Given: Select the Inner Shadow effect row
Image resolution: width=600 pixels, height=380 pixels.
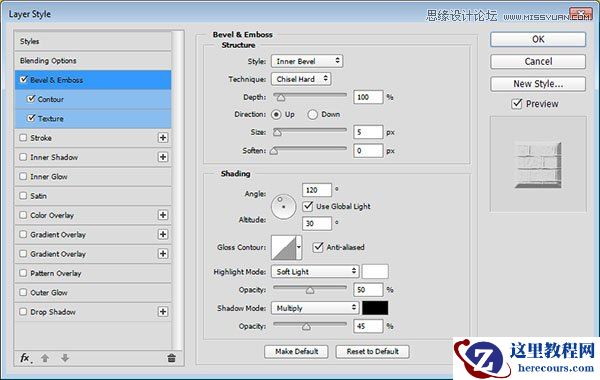Looking at the screenshot, I should [93, 157].
